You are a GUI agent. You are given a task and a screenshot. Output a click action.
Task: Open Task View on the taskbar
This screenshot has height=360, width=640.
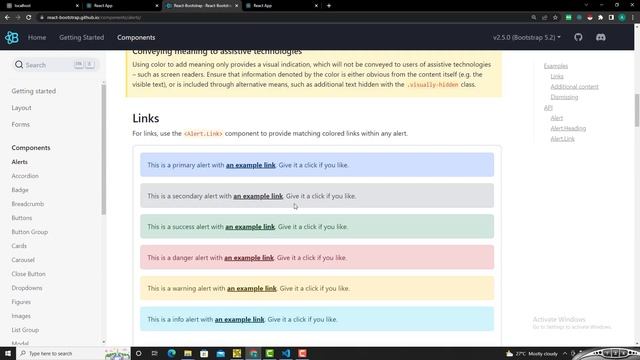[154, 353]
